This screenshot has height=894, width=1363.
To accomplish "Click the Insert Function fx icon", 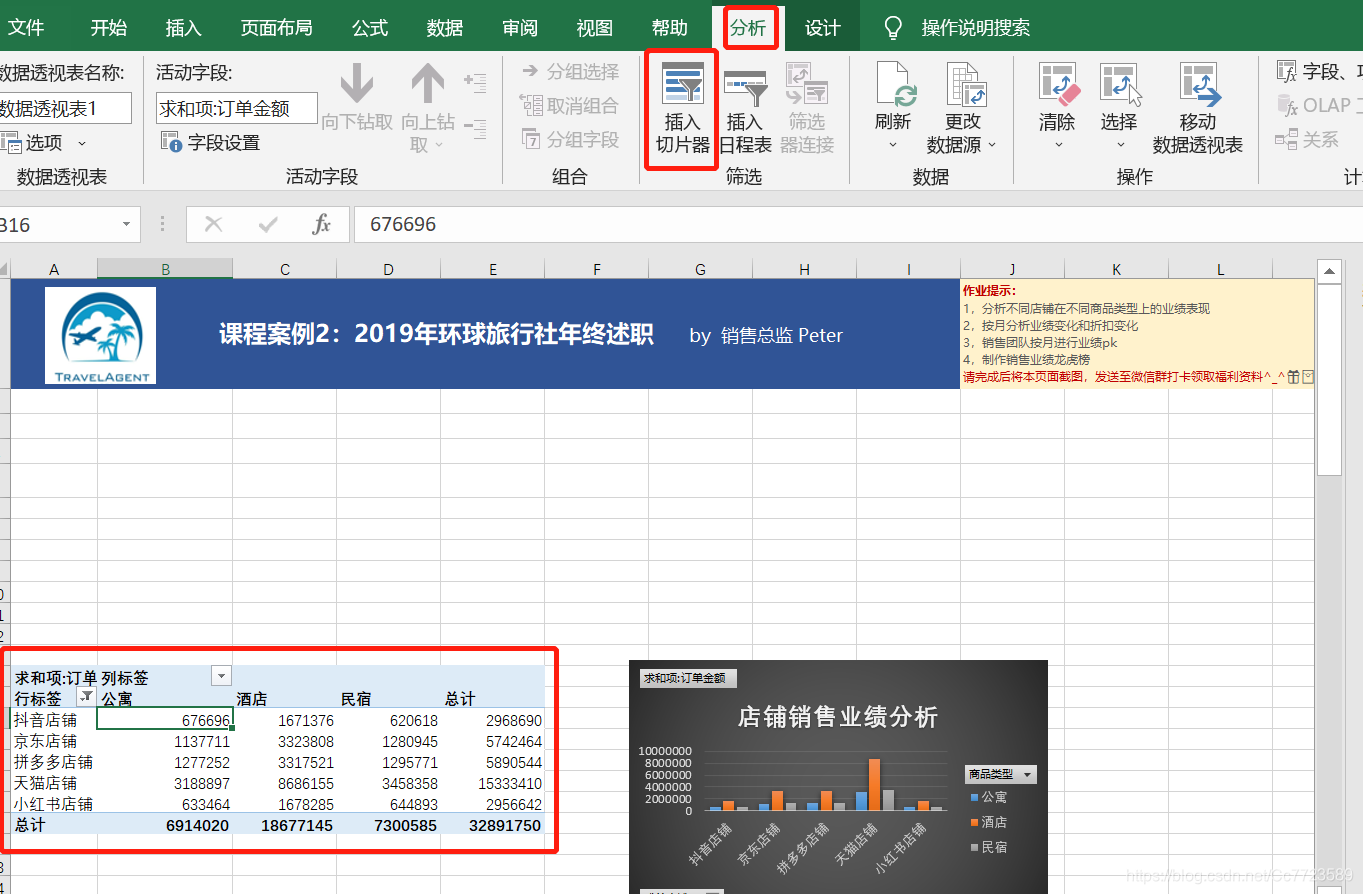I will (x=322, y=224).
